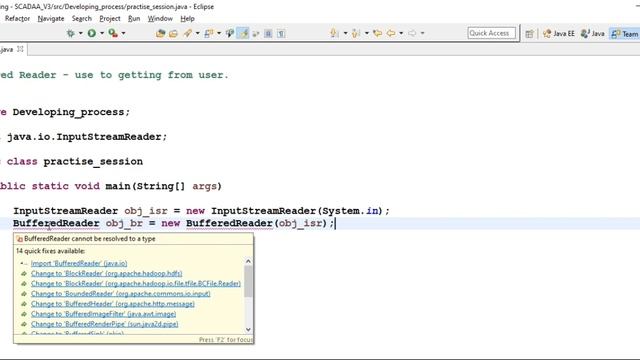The height and width of the screenshot is (360, 640).
Task: Toggle the highlighted Mark Occurrences button
Action: coord(243,33)
